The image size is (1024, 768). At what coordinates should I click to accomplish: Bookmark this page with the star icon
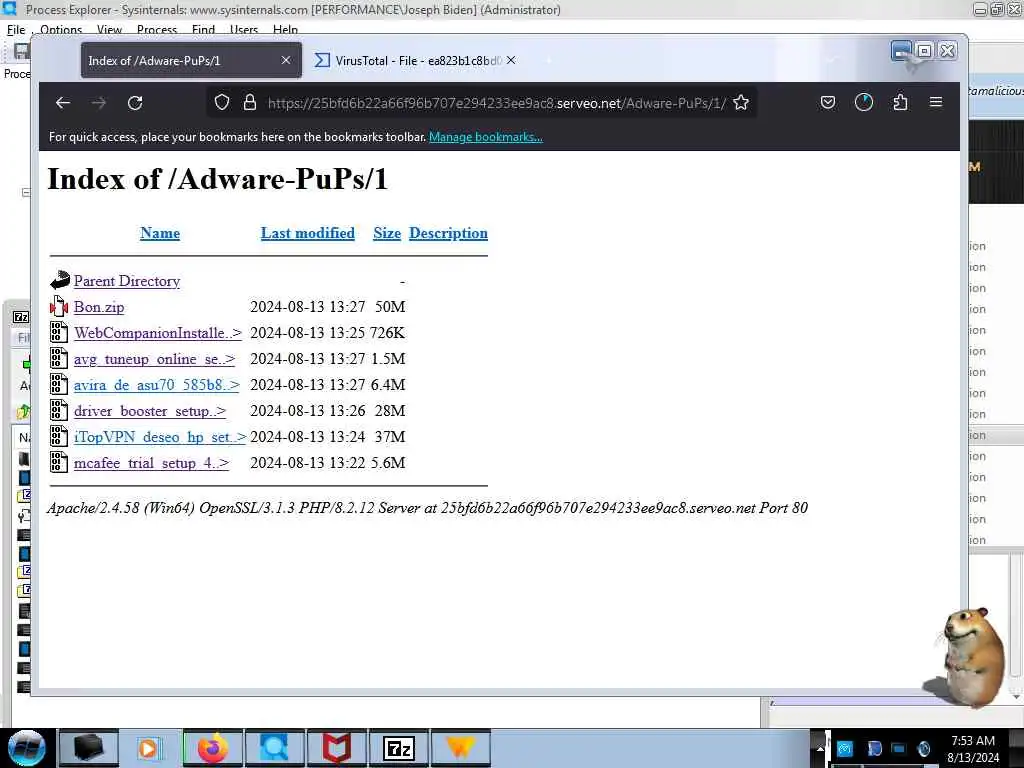741,103
